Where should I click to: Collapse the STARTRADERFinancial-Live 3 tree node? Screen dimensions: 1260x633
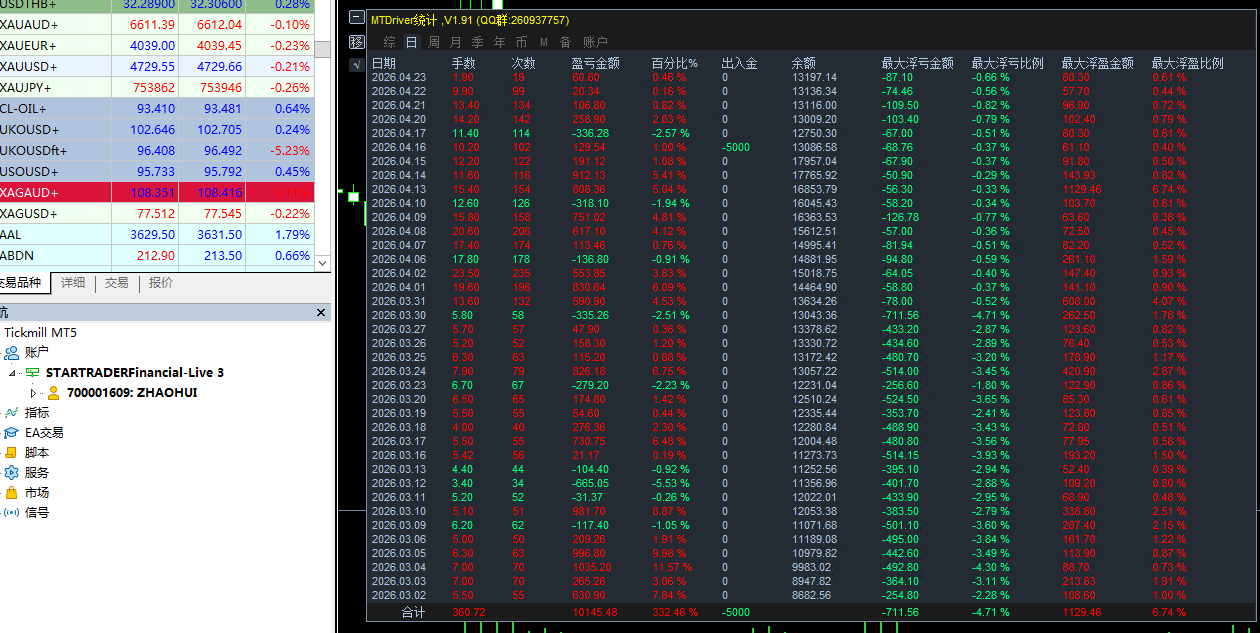[x=13, y=373]
